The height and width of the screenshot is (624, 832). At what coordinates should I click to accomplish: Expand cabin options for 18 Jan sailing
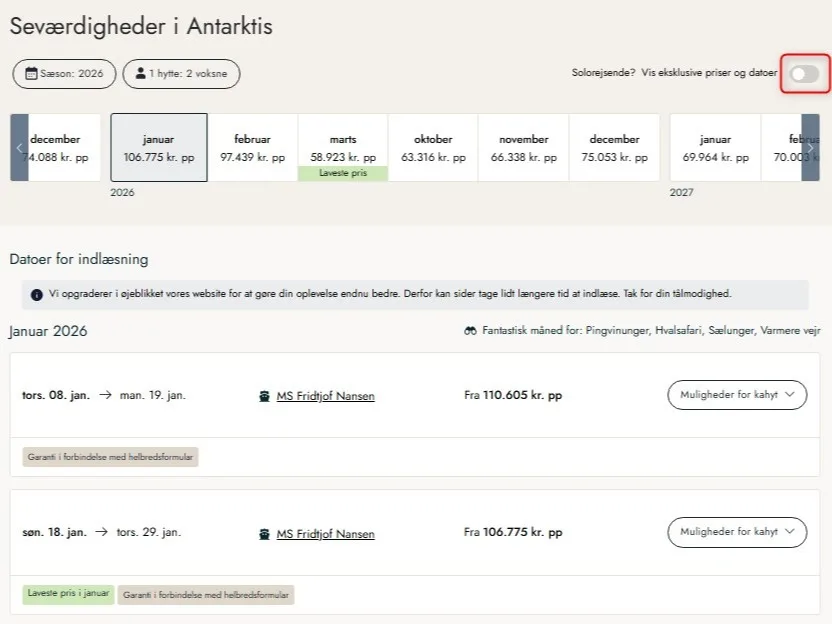click(736, 533)
